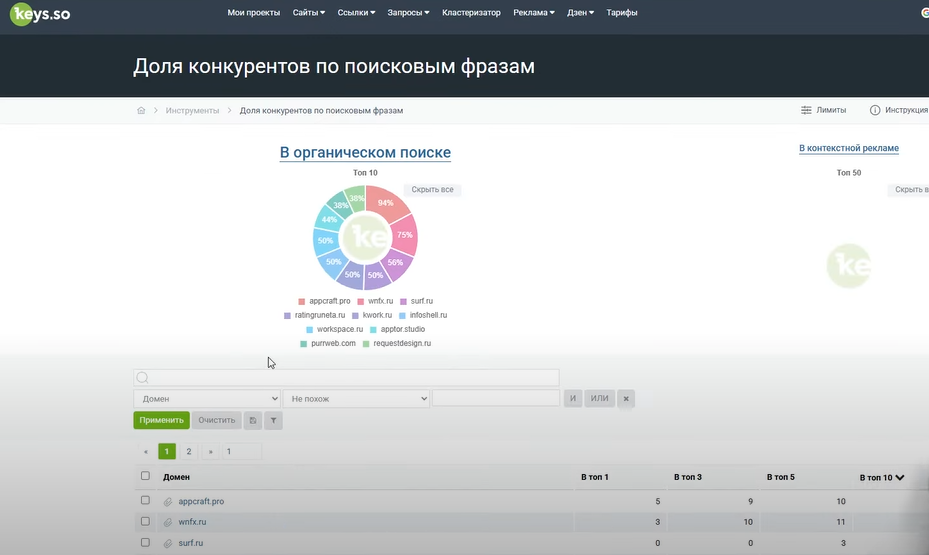Viewport: 929px width, 555px height.
Task: Open Тарифы menu item
Action: pos(622,12)
